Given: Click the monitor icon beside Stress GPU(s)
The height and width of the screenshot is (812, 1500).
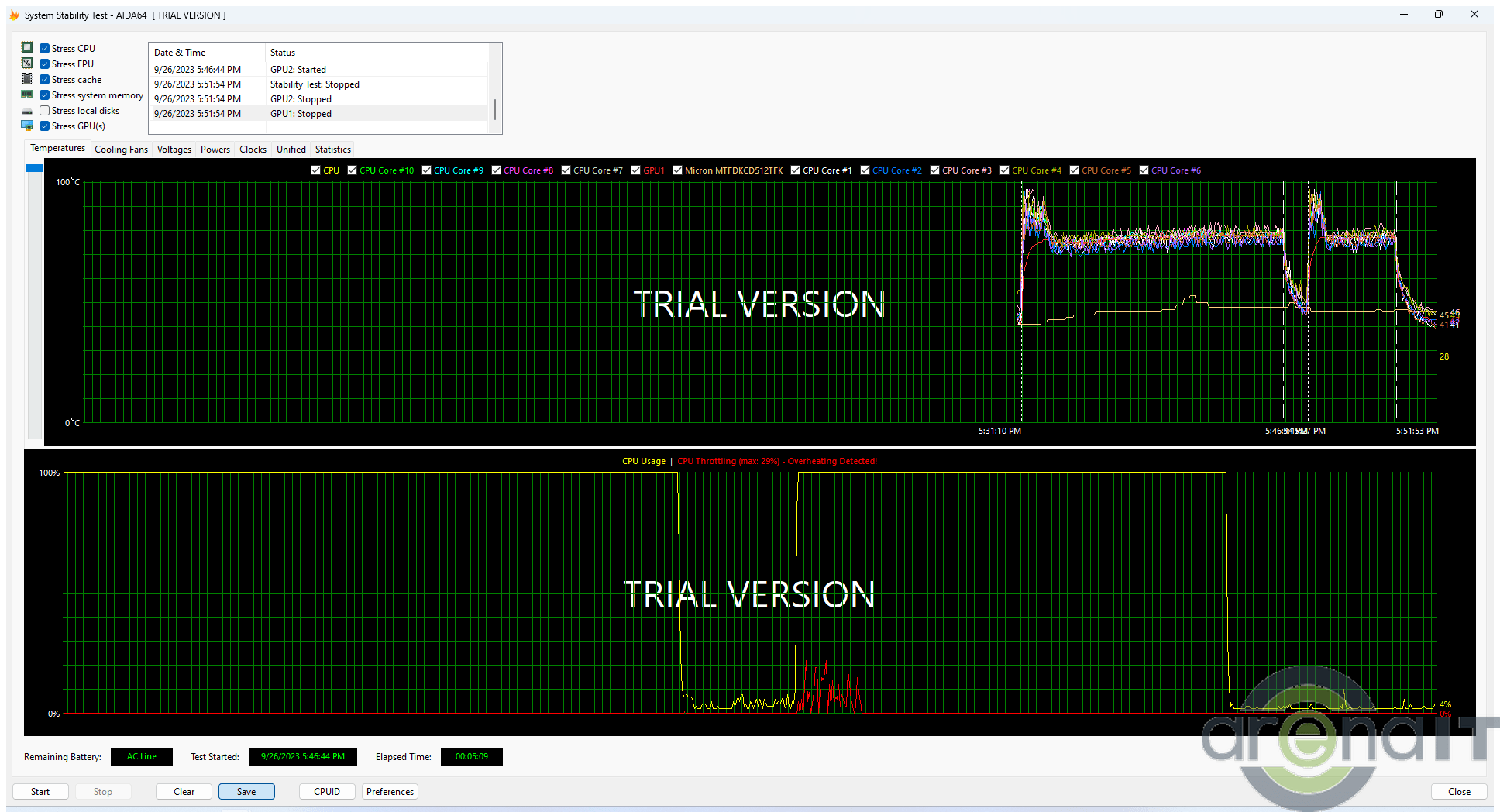Looking at the screenshot, I should 27,126.
